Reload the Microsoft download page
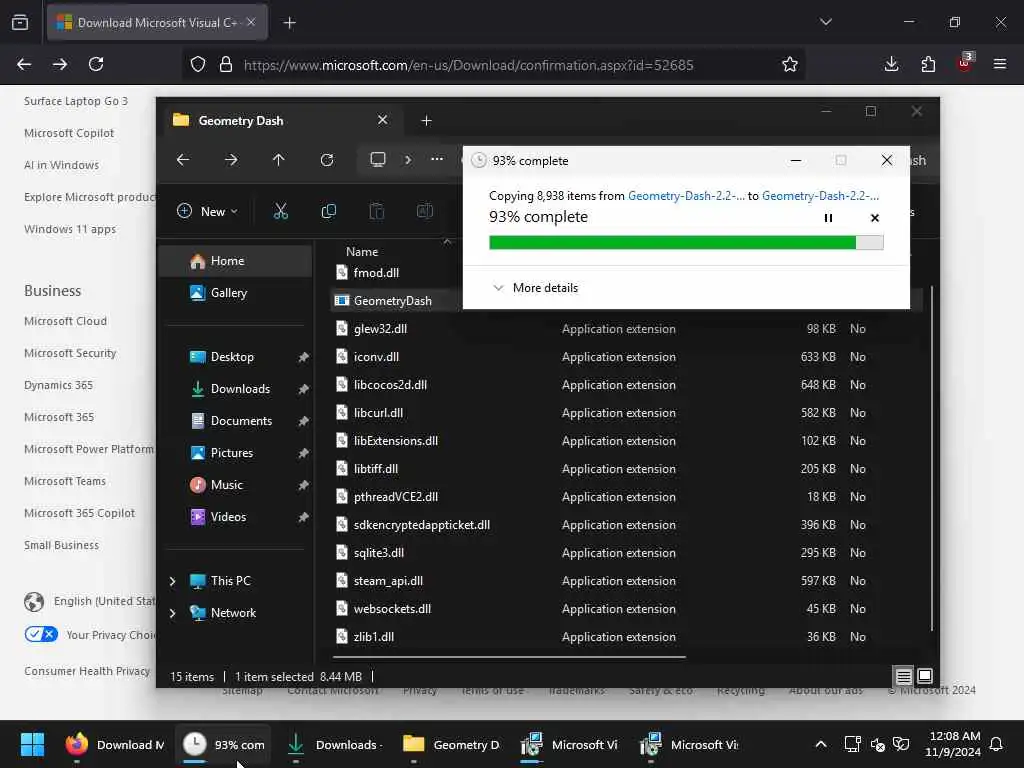This screenshot has width=1024, height=768. 96,64
